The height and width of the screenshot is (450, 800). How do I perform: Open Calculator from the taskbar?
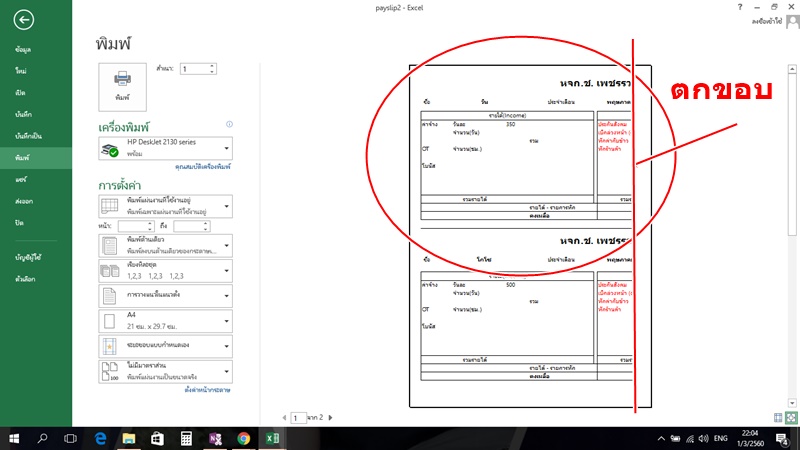point(186,439)
